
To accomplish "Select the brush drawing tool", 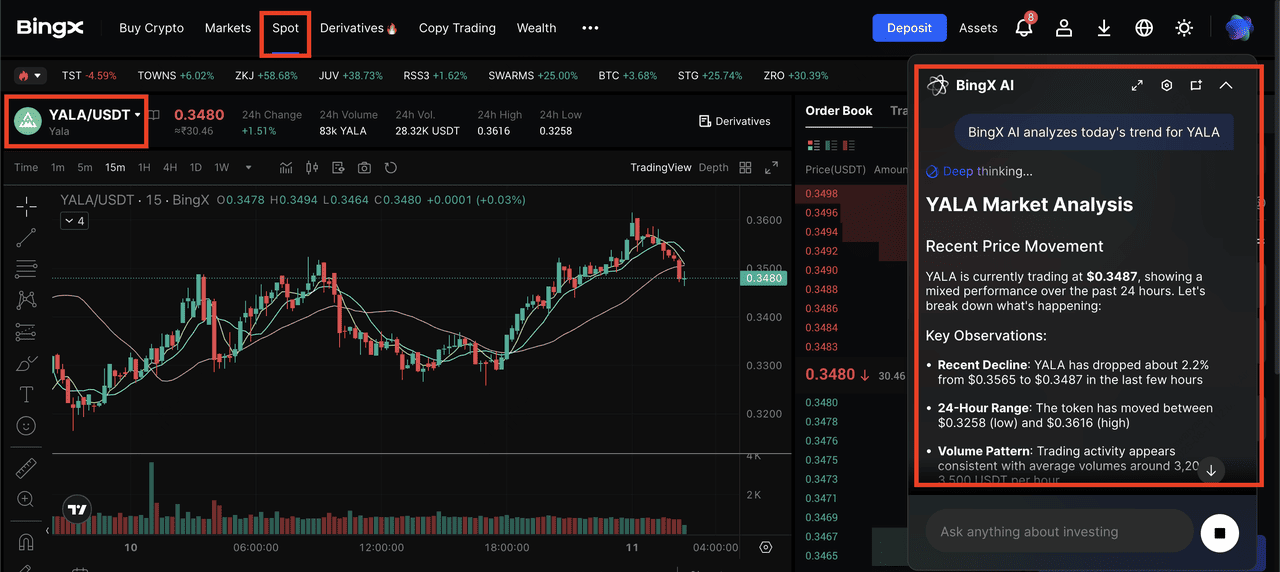I will [27, 363].
